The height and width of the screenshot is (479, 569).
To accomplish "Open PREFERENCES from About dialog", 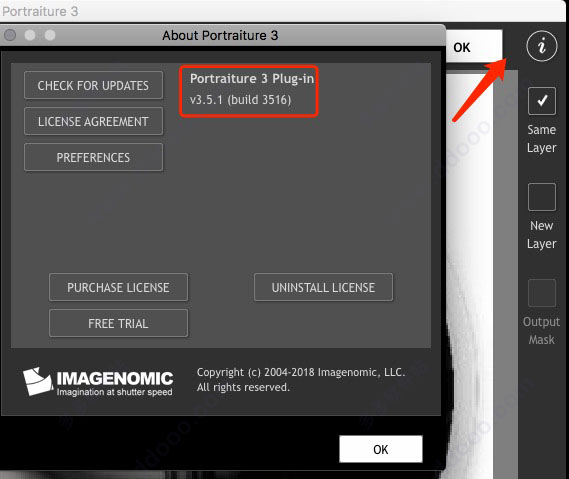I will click(x=93, y=157).
